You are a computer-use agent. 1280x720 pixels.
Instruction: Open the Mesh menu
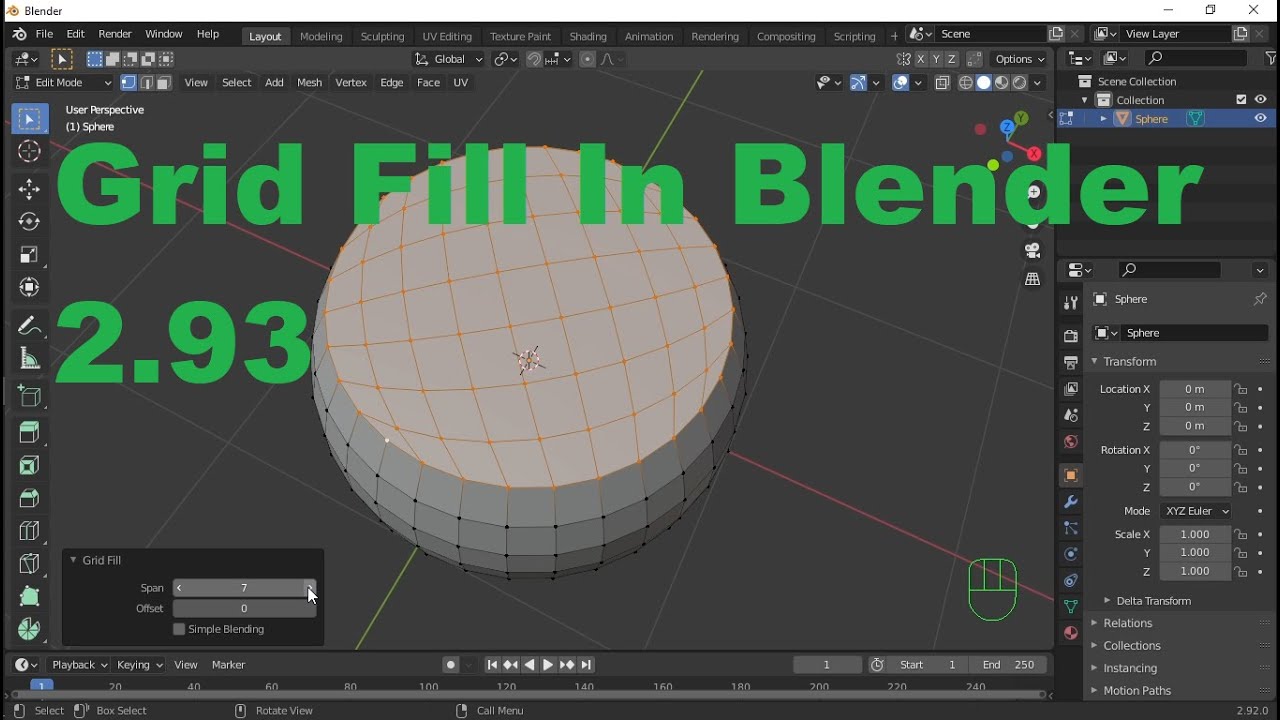[x=310, y=83]
